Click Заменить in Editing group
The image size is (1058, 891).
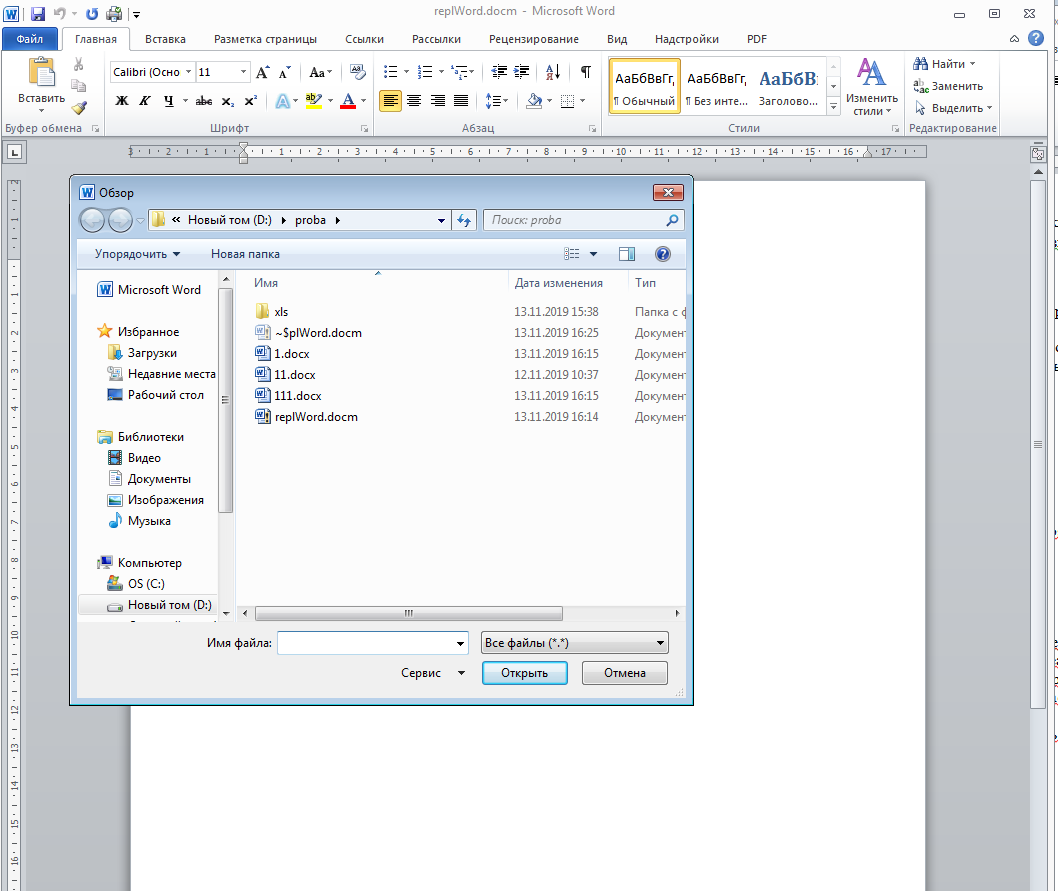[x=948, y=86]
